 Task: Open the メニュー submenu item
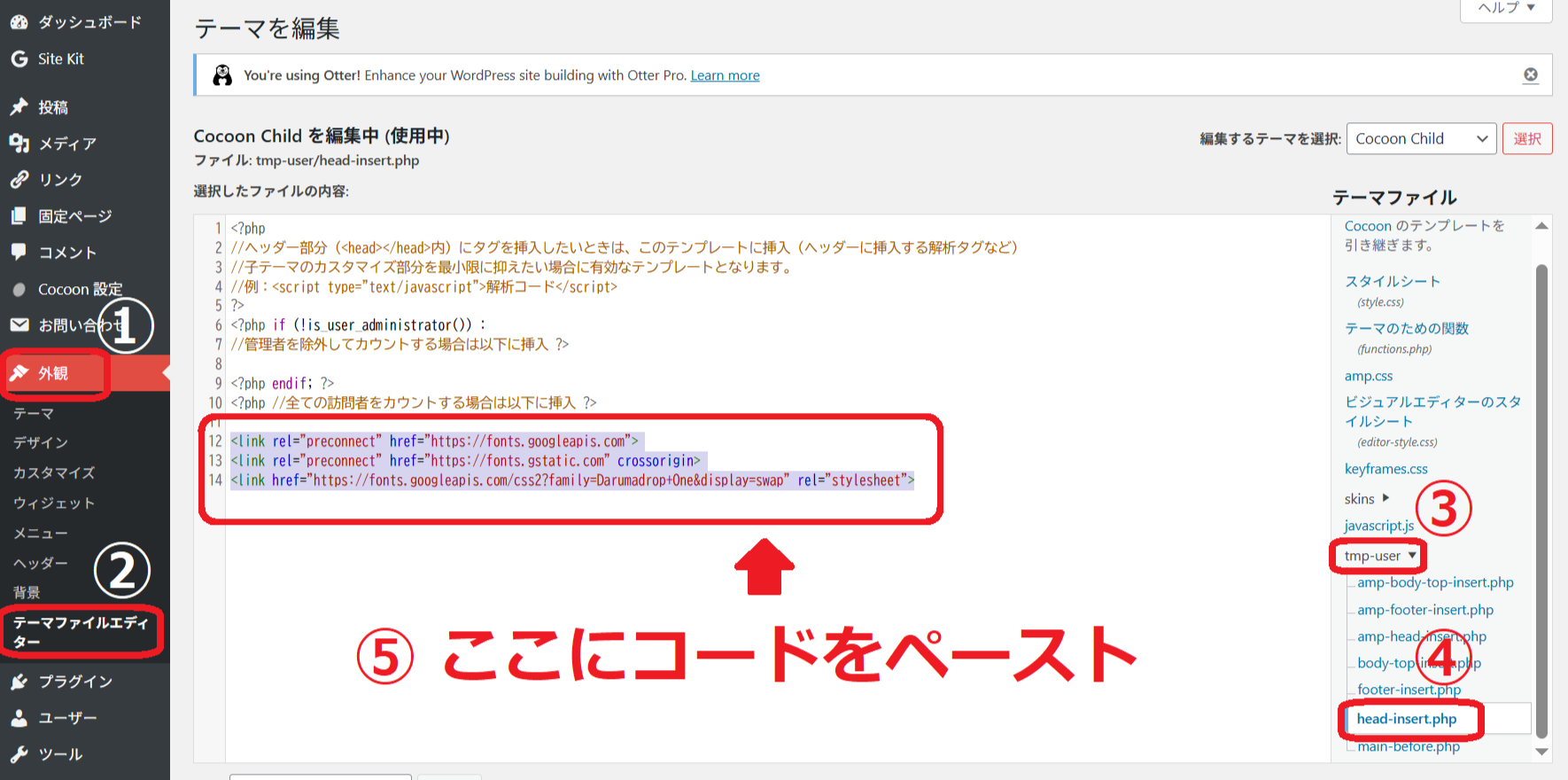point(41,534)
